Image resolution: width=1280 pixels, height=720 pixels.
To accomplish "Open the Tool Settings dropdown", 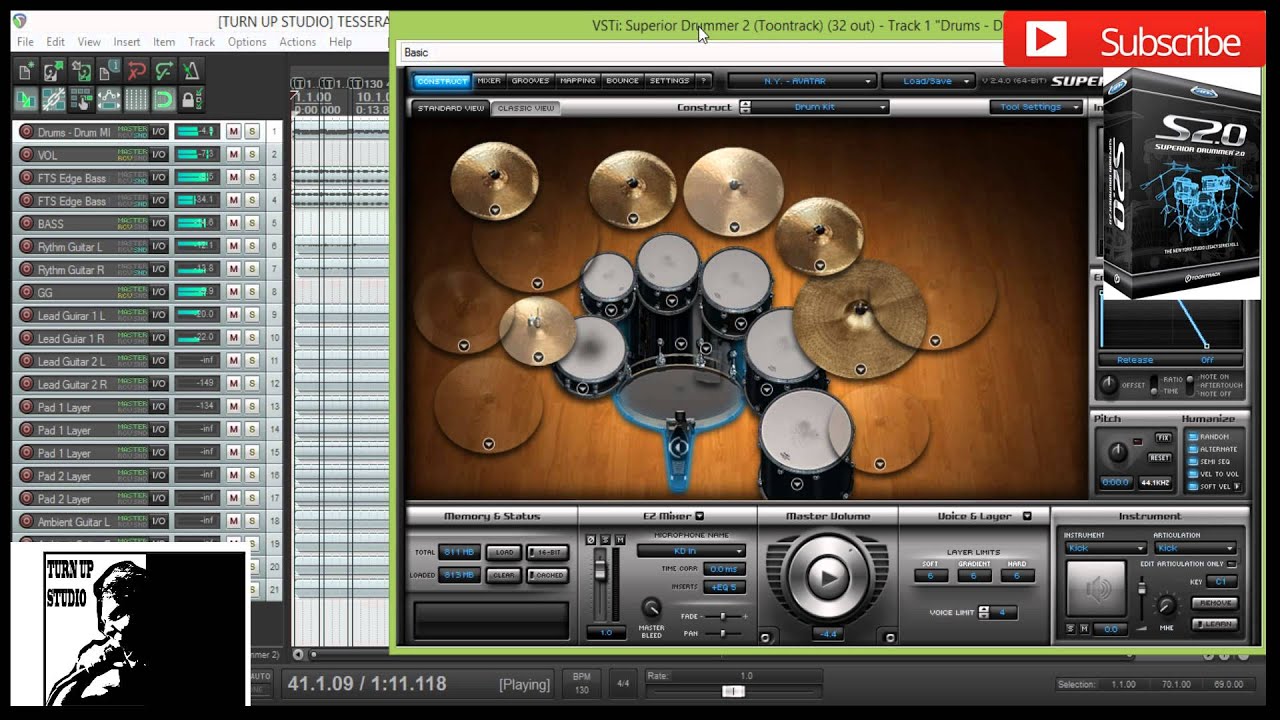I will click(1037, 107).
